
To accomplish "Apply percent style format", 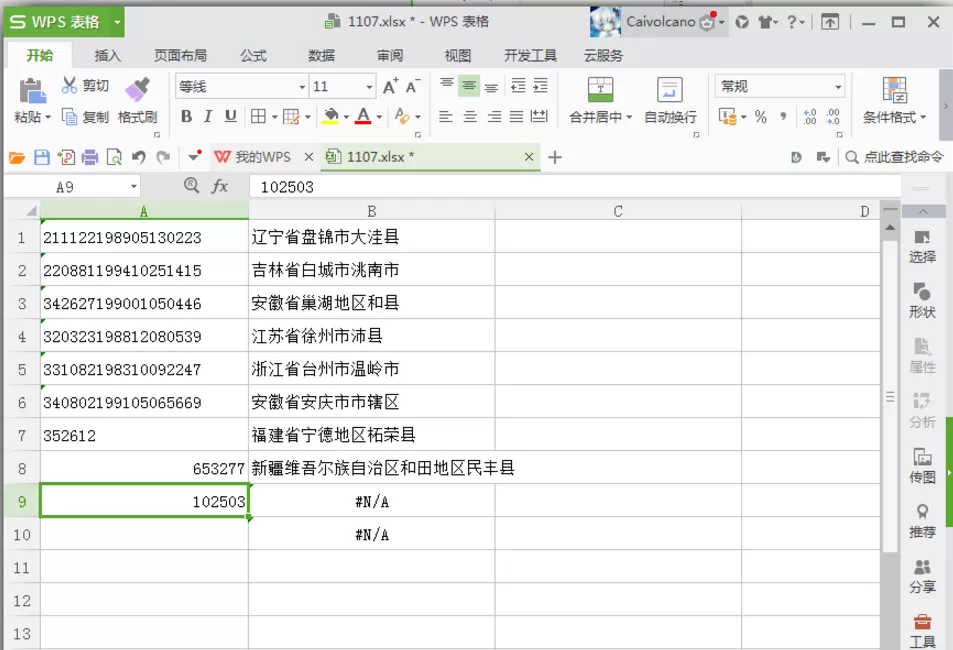I will coord(761,117).
